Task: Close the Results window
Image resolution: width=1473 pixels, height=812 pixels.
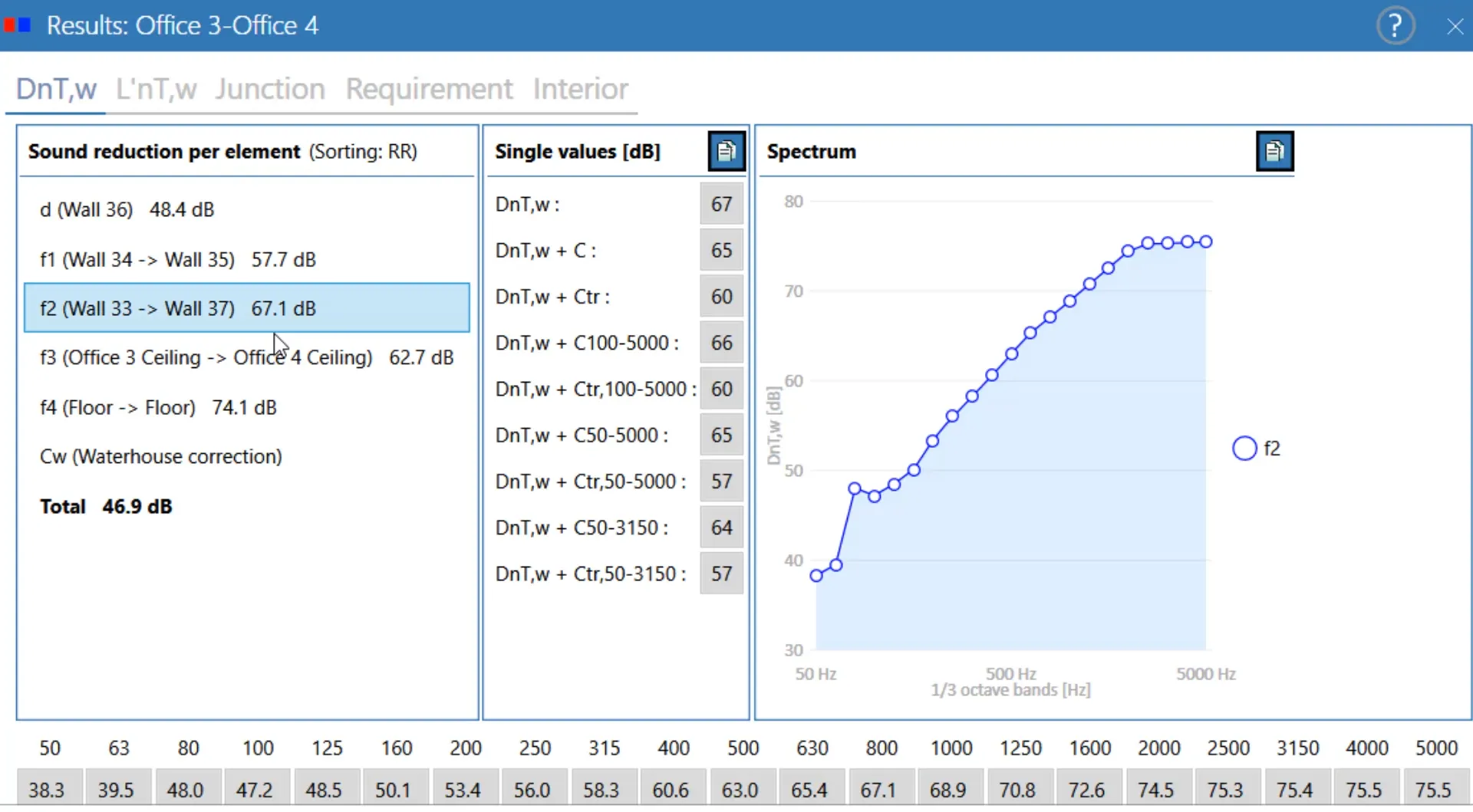Action: click(1455, 27)
